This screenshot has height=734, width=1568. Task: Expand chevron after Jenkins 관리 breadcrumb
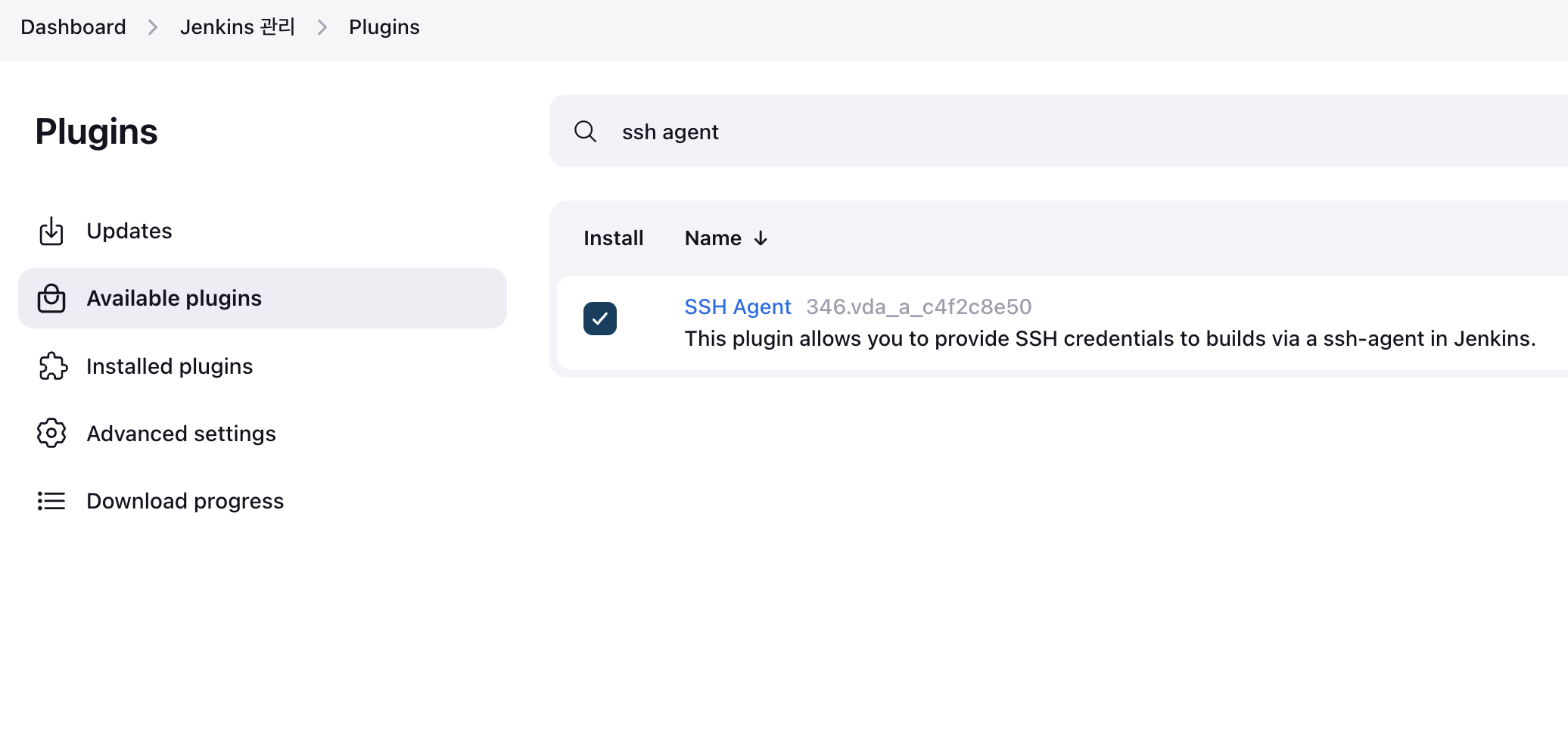pos(322,27)
